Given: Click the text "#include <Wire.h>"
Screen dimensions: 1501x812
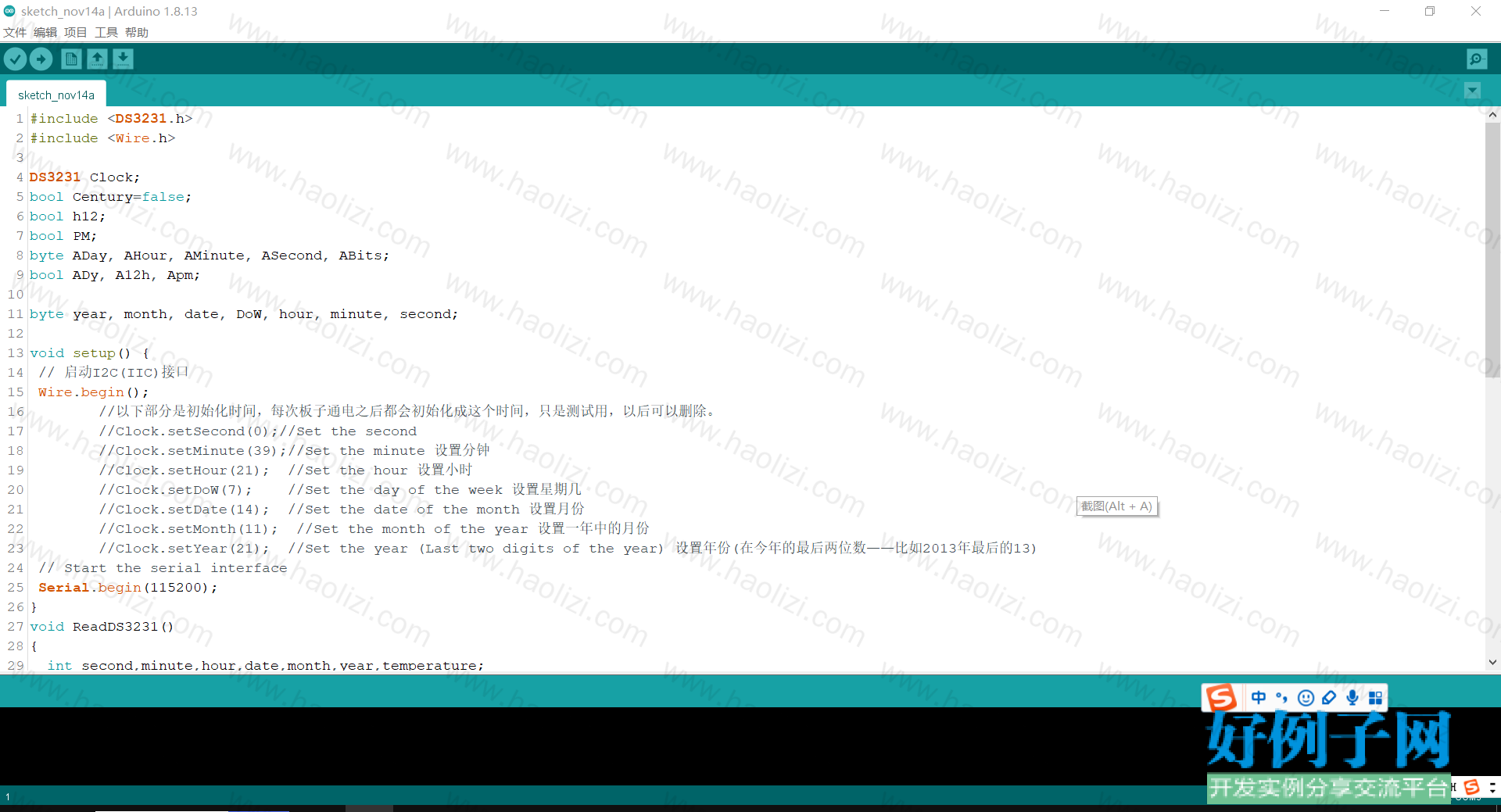Looking at the screenshot, I should [x=102, y=138].
